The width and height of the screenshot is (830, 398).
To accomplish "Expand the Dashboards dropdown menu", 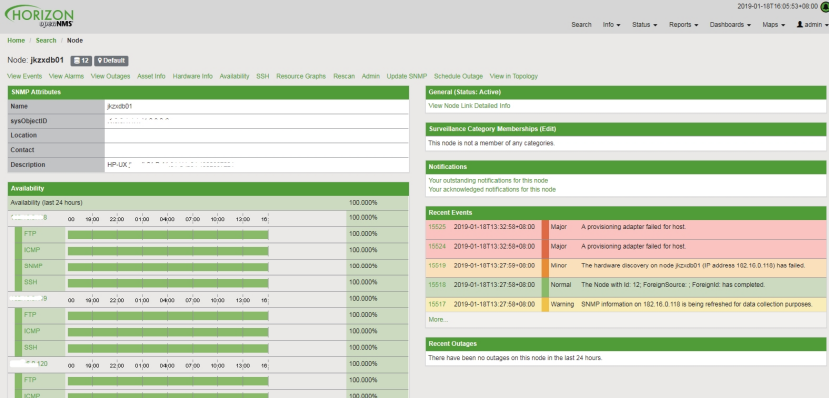I will pos(730,25).
